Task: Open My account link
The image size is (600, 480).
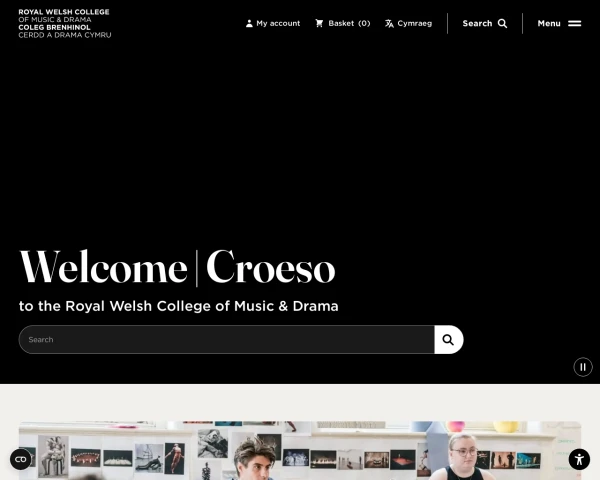Action: (273, 23)
